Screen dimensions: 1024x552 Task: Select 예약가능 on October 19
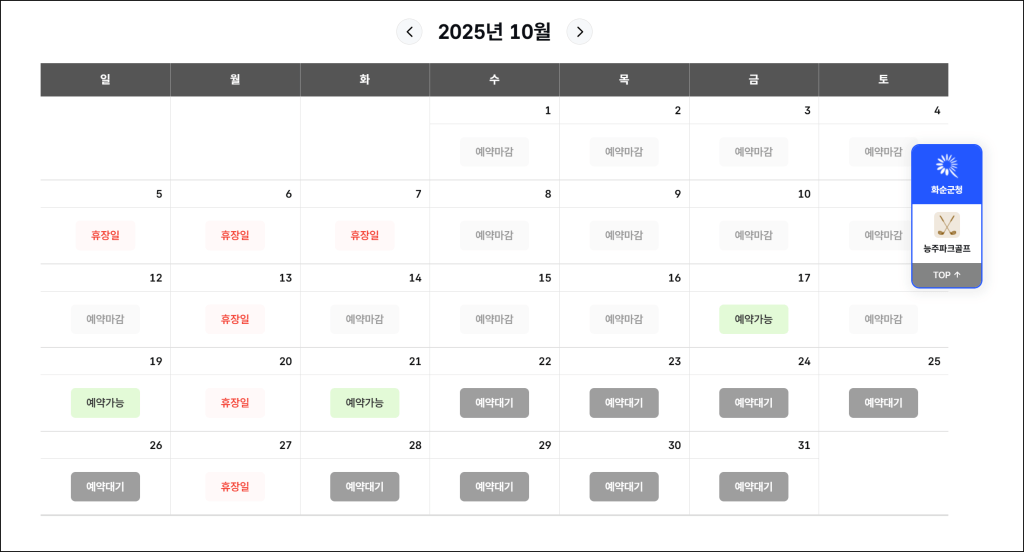click(105, 403)
